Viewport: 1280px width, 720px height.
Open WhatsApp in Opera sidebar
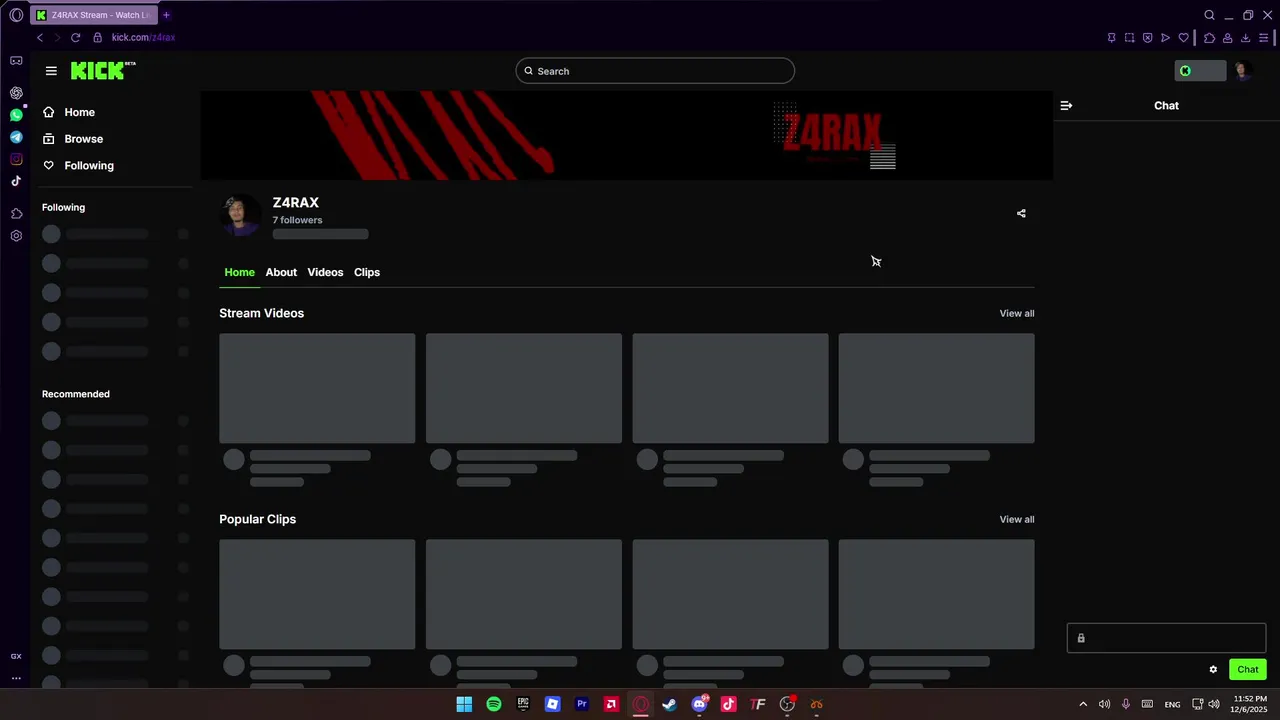[16, 115]
